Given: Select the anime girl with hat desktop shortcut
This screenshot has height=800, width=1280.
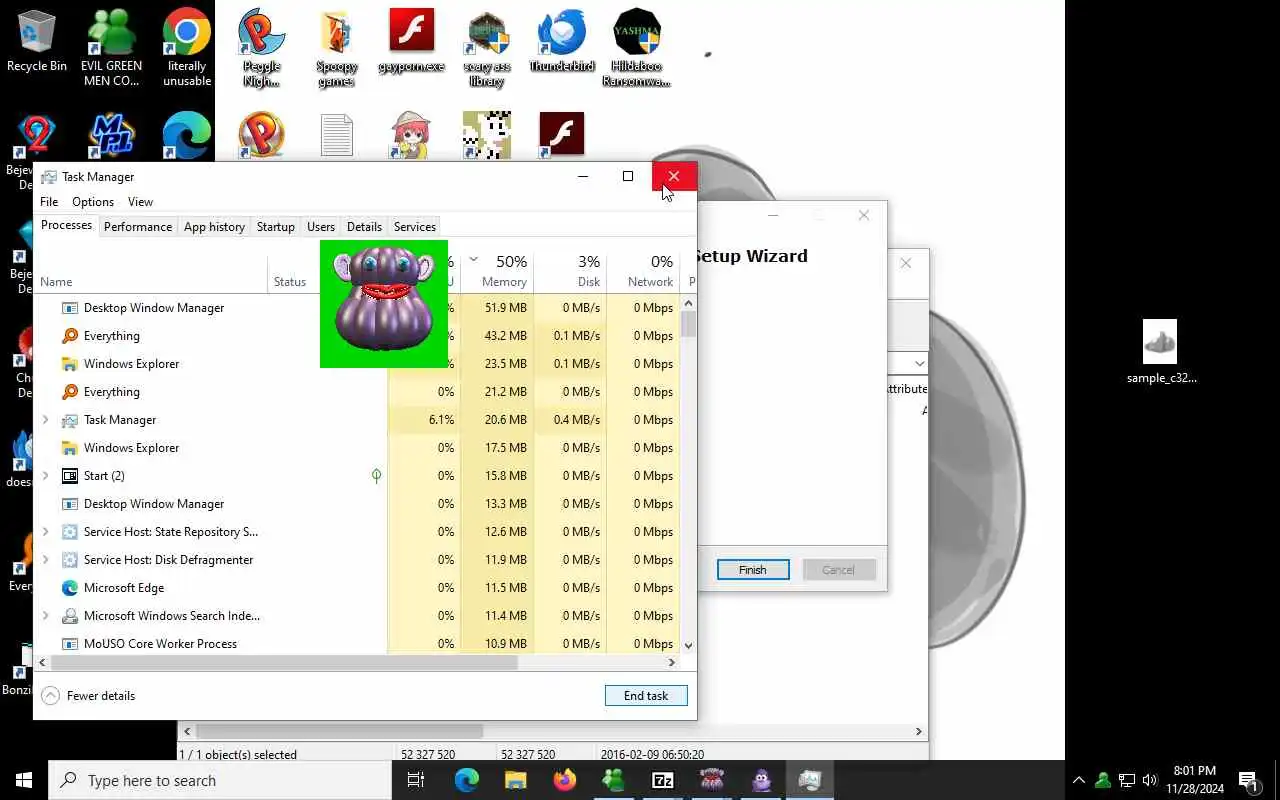Looking at the screenshot, I should [x=411, y=137].
